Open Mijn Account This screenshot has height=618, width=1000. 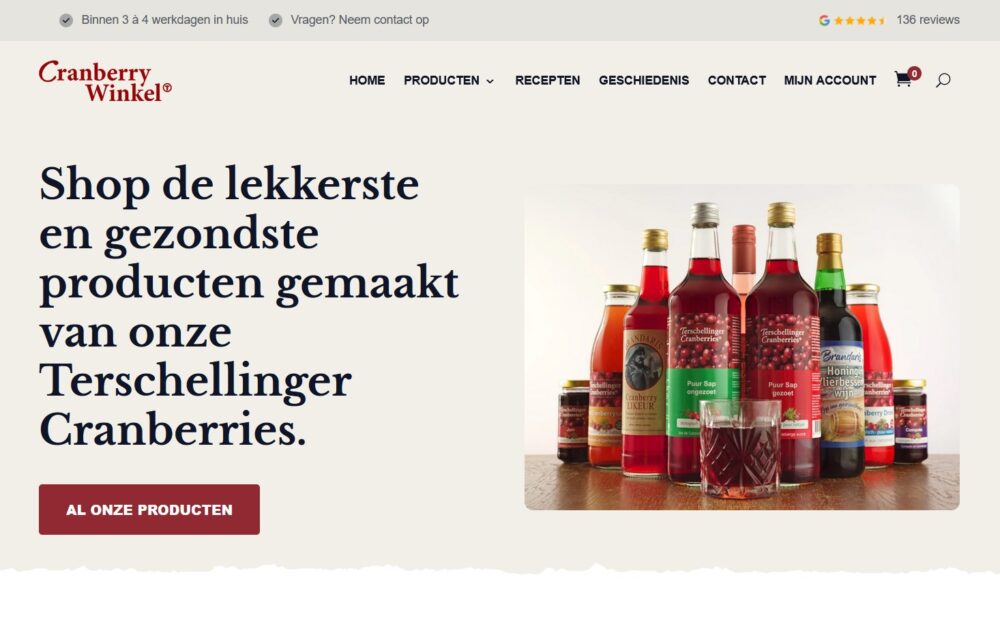830,80
